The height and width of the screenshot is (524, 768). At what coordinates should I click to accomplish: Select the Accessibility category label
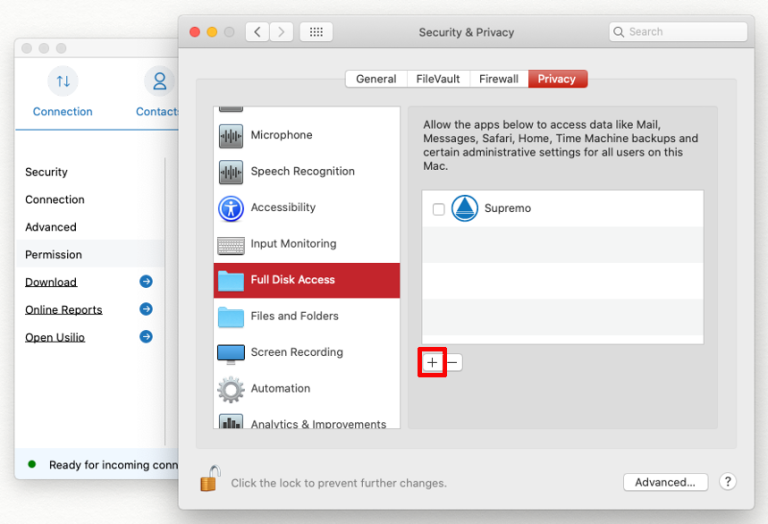[283, 207]
